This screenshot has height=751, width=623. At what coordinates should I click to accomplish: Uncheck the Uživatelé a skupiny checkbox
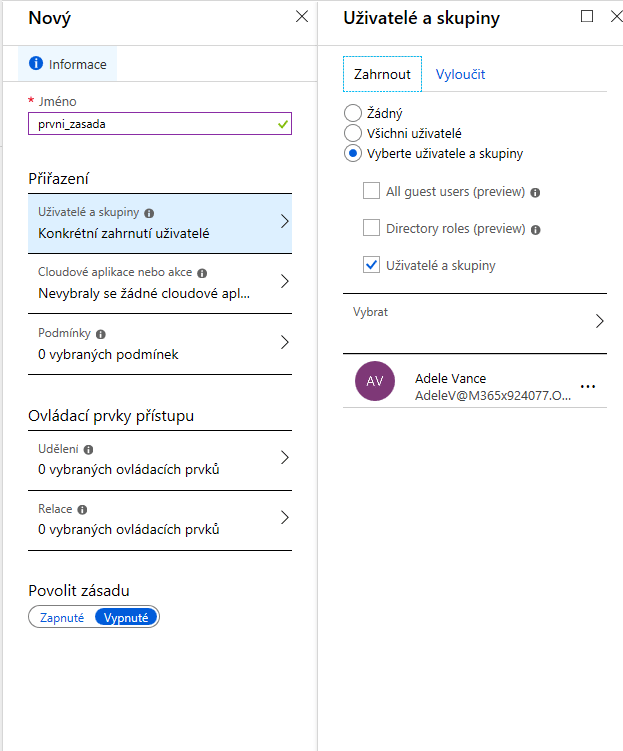371,265
